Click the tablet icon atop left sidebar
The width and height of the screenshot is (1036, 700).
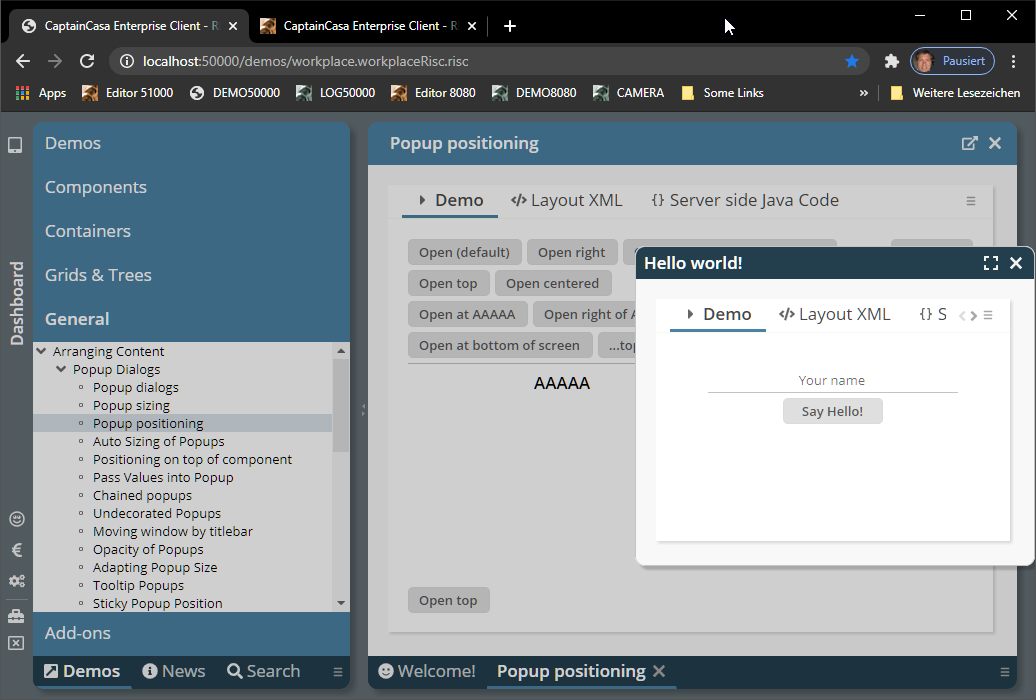click(15, 145)
